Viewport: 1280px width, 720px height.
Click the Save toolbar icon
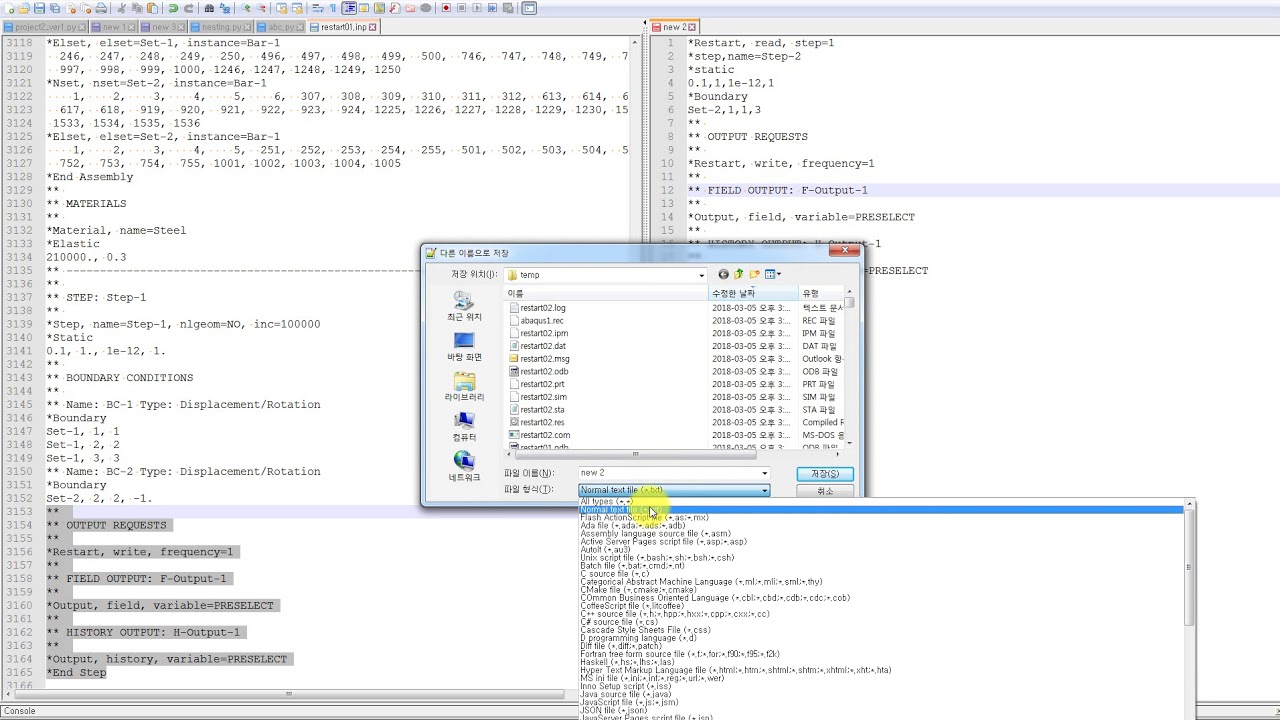pos(40,8)
